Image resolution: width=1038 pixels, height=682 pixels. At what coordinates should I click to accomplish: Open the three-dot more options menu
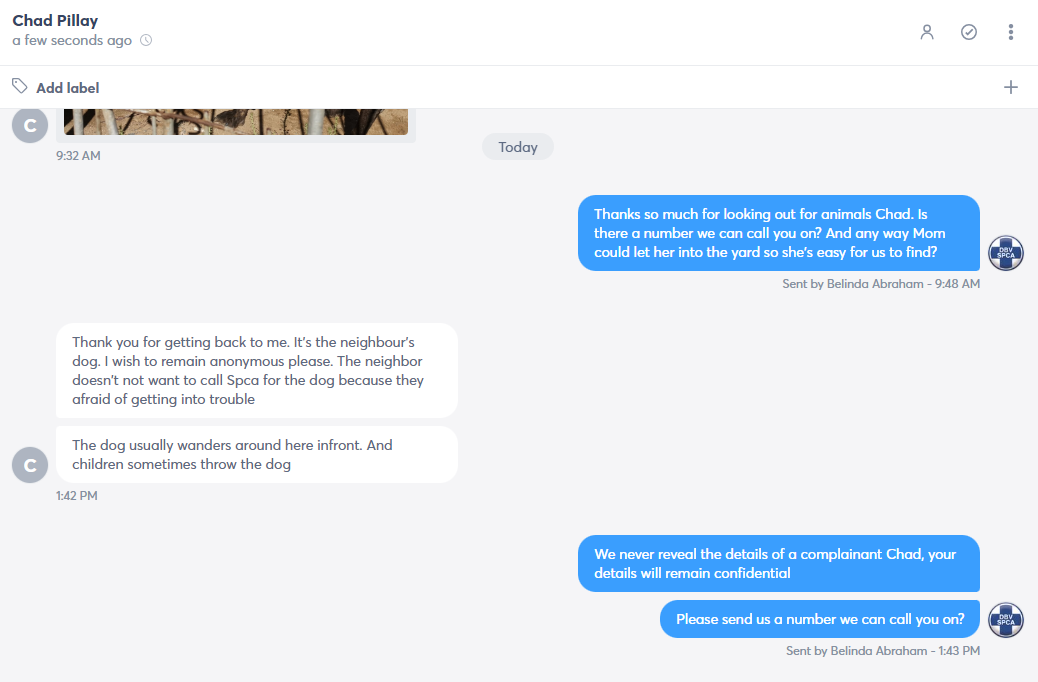pos(1010,32)
